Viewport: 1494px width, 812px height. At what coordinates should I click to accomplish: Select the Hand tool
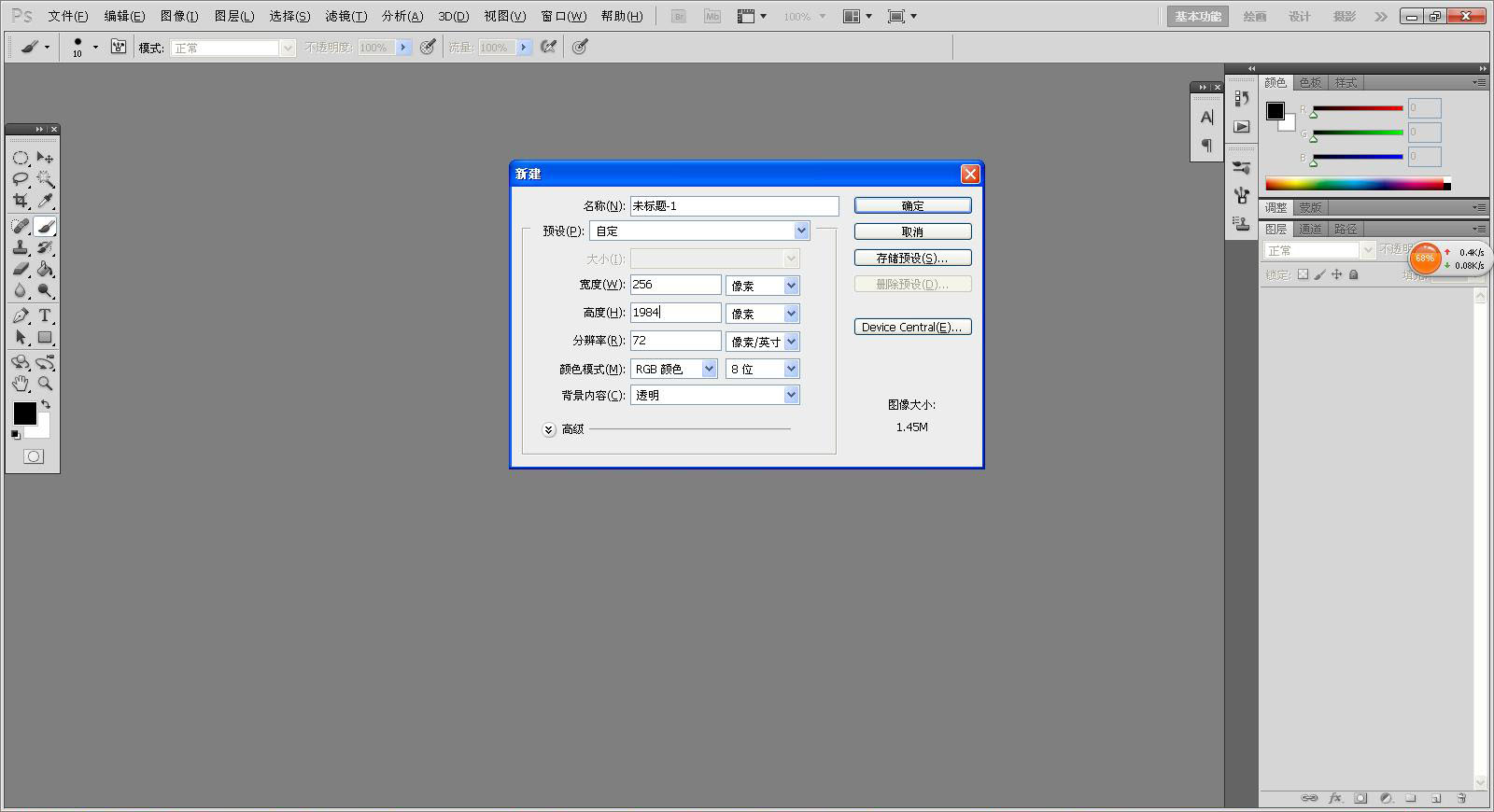(x=21, y=384)
